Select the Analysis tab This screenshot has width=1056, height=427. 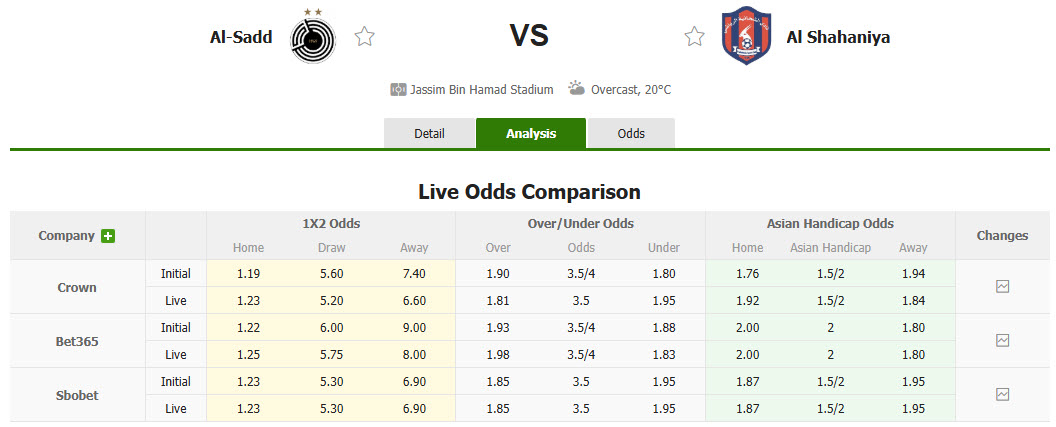point(531,133)
